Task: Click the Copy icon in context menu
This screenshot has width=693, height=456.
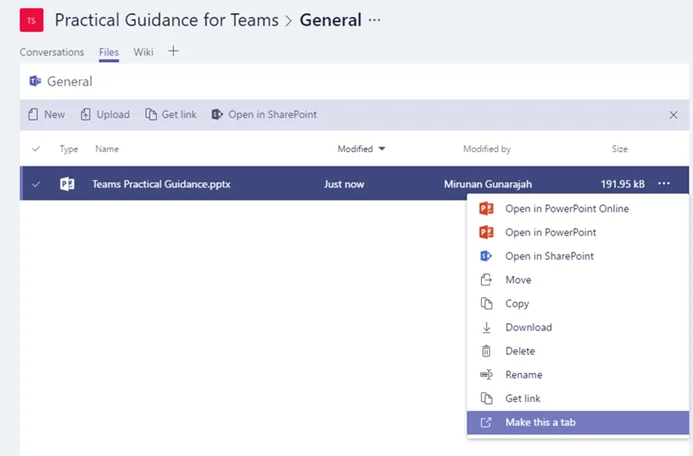Action: pyautogui.click(x=486, y=304)
